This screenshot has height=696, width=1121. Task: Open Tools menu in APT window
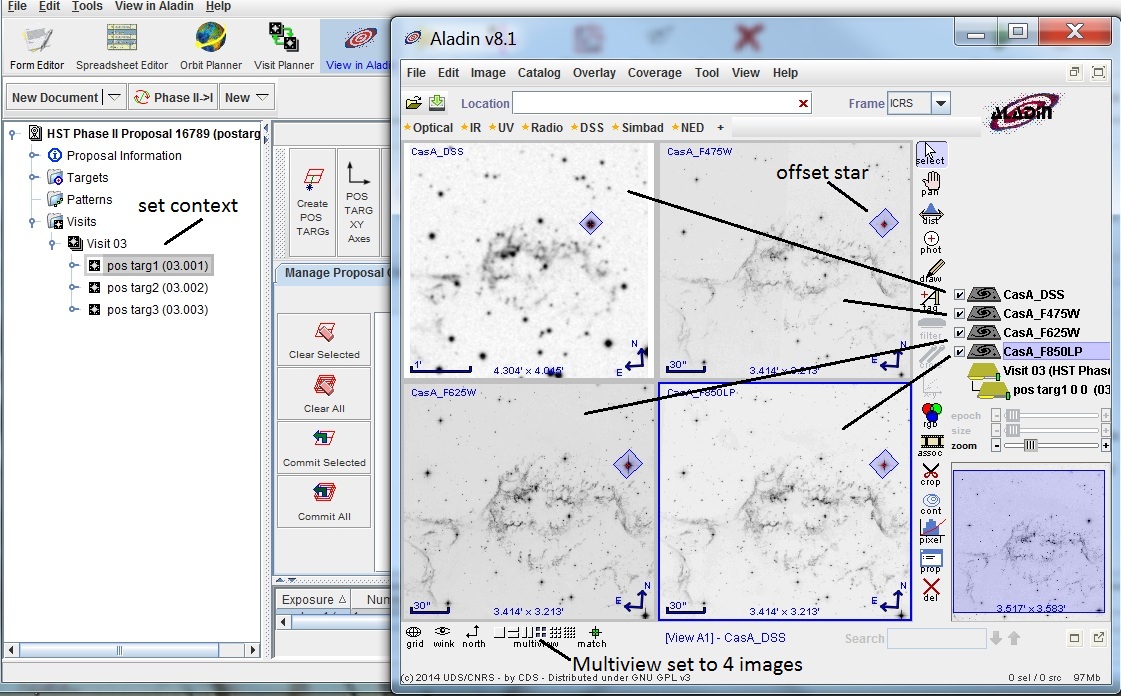point(87,6)
